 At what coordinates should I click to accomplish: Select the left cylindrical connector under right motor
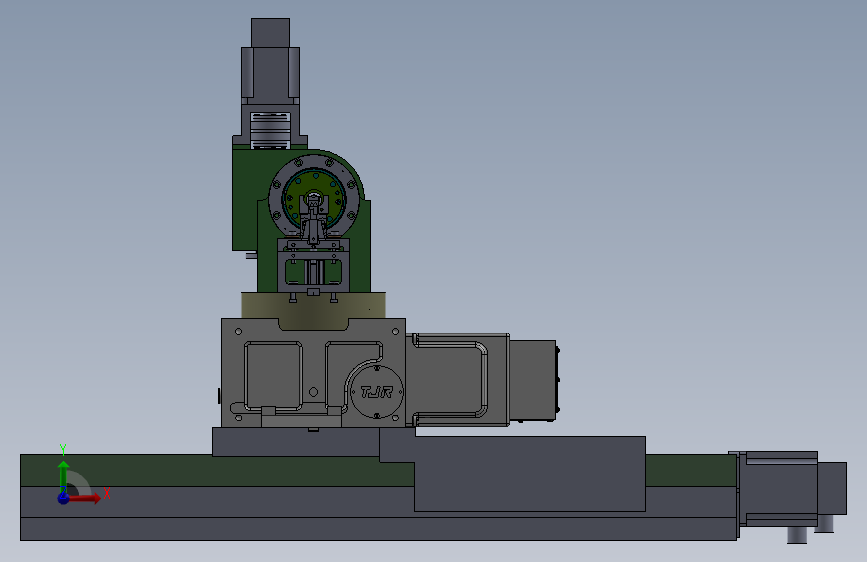click(797, 534)
